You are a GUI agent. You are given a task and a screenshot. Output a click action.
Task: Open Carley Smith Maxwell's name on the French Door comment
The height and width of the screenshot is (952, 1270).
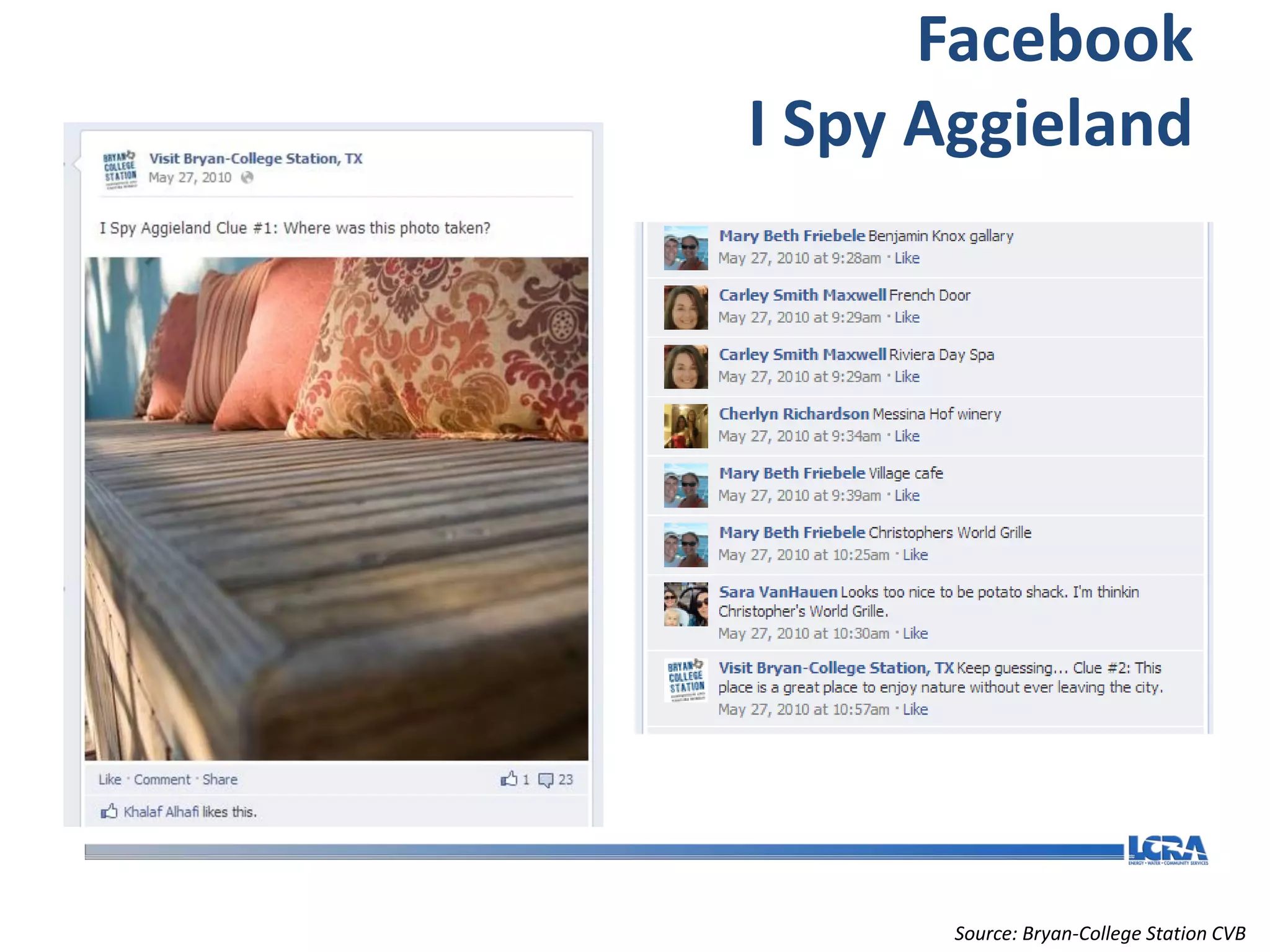pyautogui.click(x=802, y=296)
